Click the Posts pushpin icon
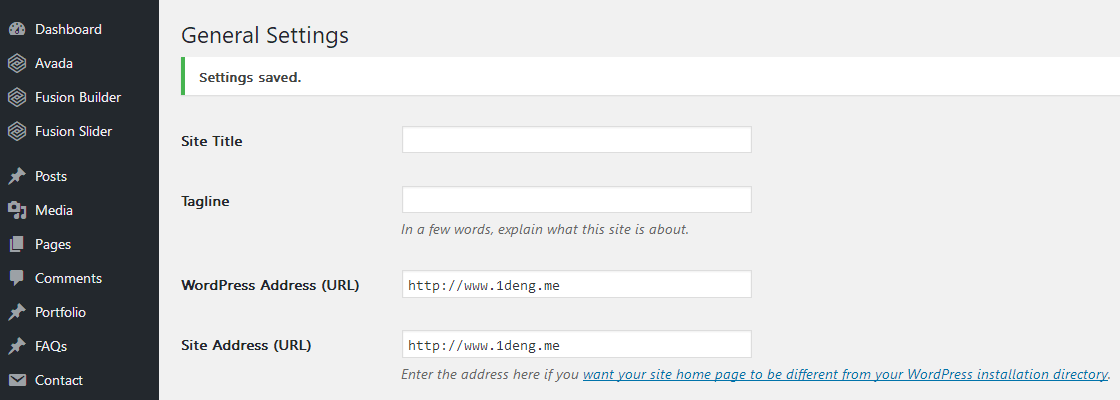The height and width of the screenshot is (400, 1120). pos(16,177)
